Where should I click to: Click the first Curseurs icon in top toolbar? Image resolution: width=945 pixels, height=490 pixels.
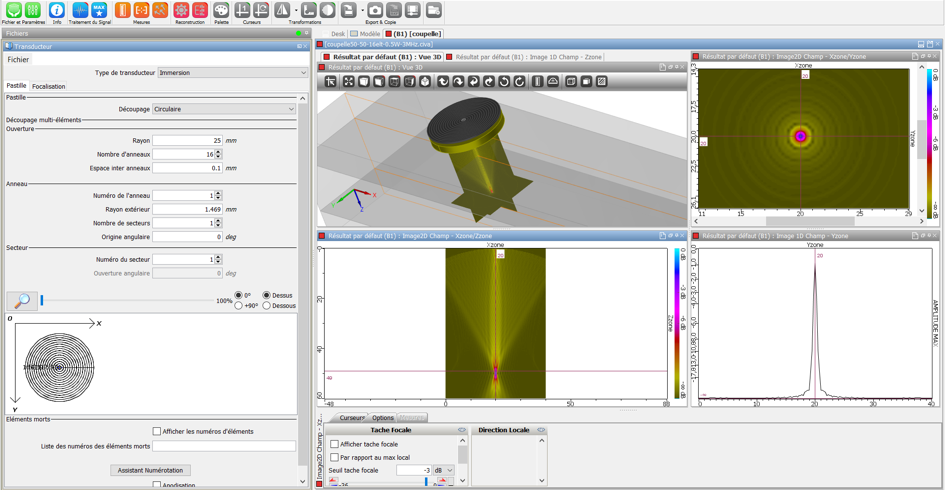coord(242,10)
